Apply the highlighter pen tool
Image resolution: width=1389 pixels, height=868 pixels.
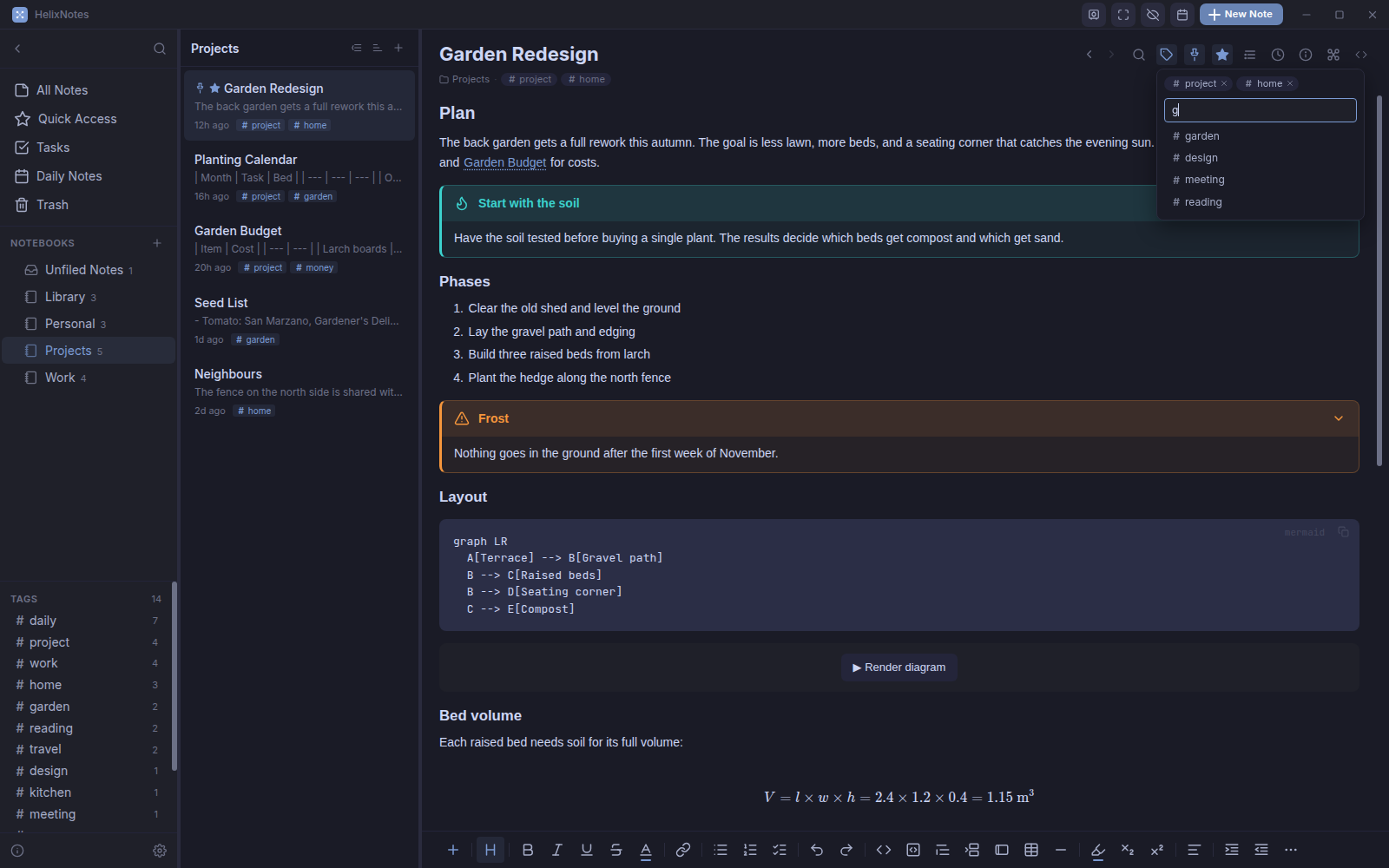(1098, 850)
